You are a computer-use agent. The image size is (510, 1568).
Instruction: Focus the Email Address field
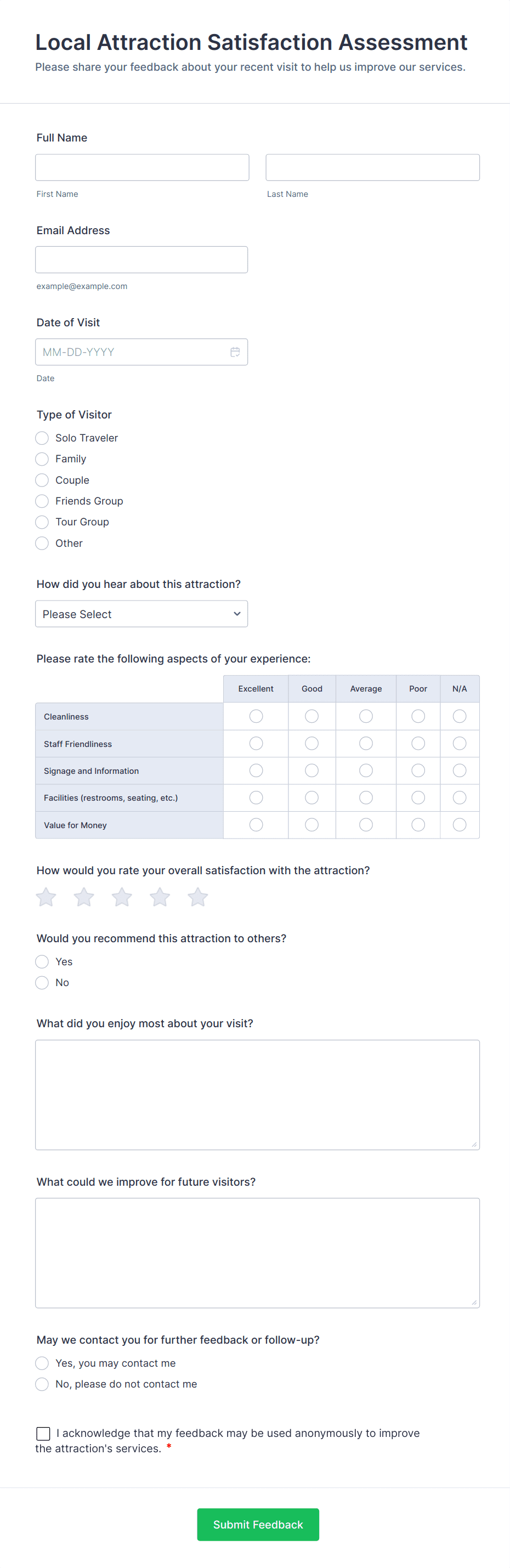pyautogui.click(x=141, y=260)
